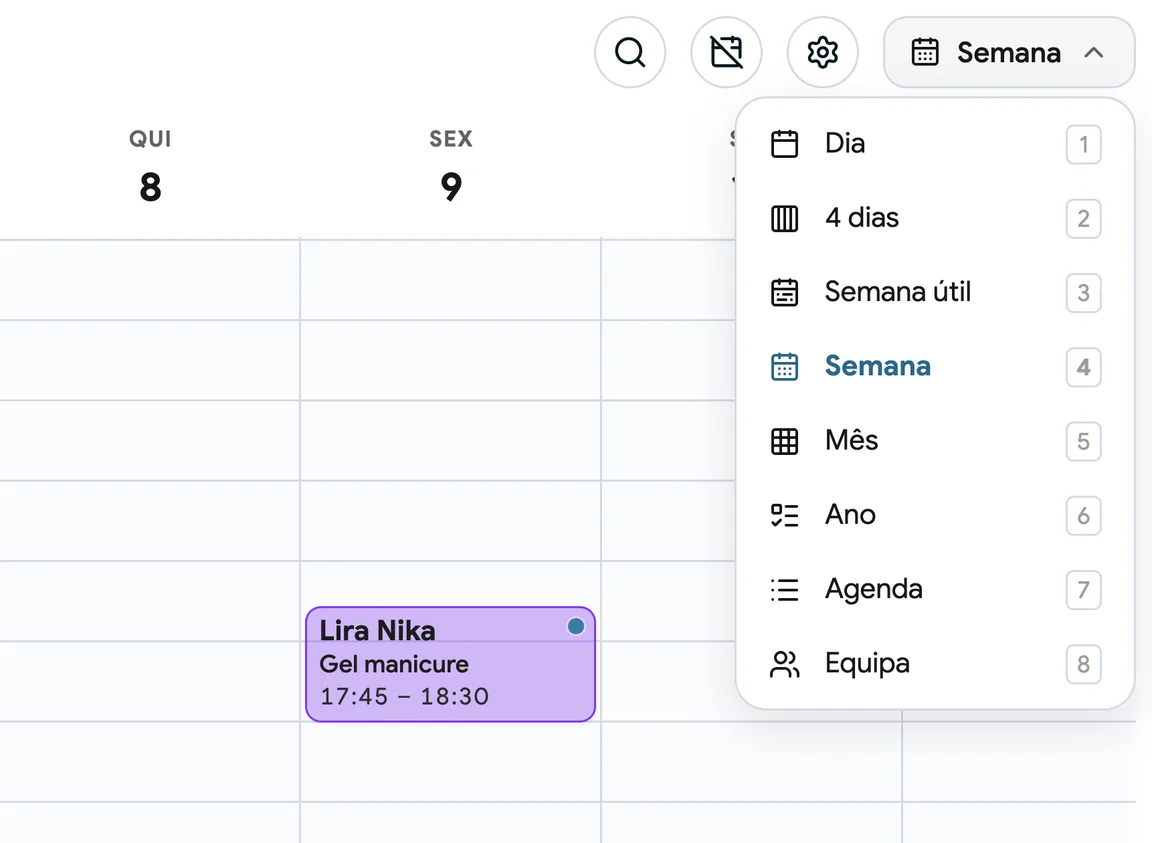Select the QUI 8 day header

(150, 166)
